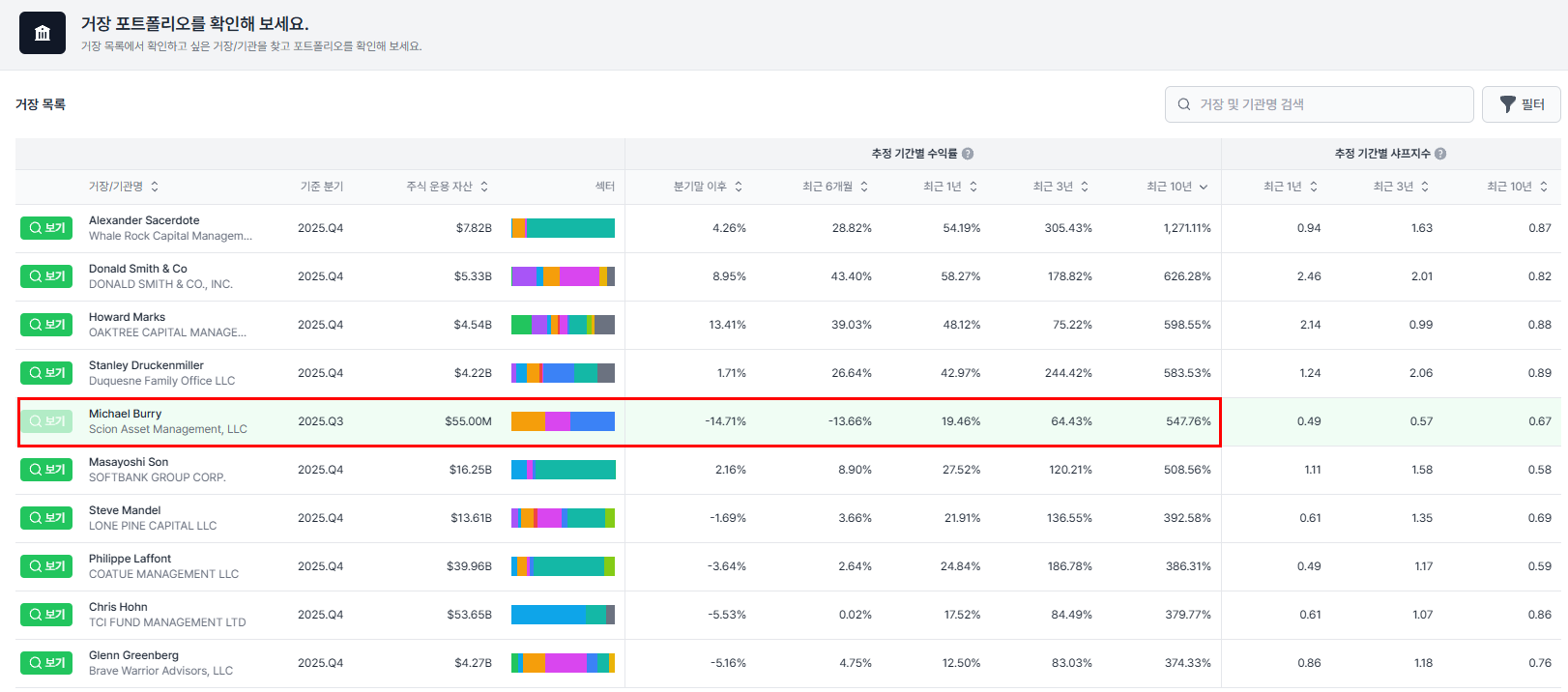Click the $53.65B asset value
The height and width of the screenshot is (692, 1568).
click(469, 615)
